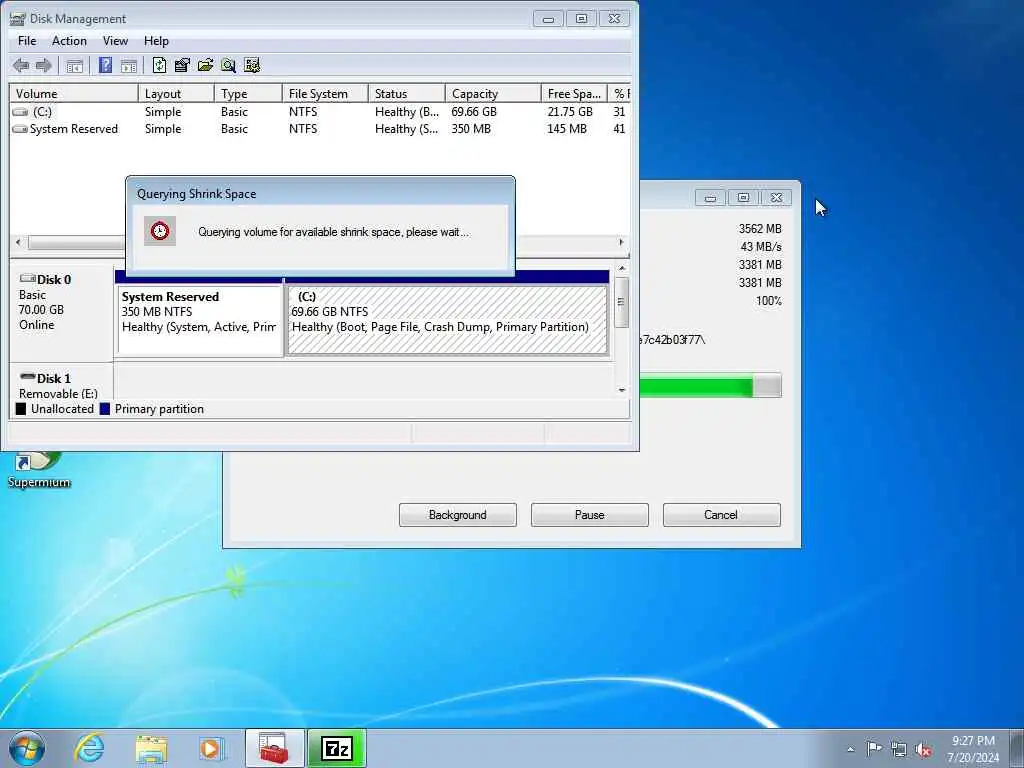1024x768 pixels.
Task: Open the Help menu
Action: pyautogui.click(x=156, y=40)
